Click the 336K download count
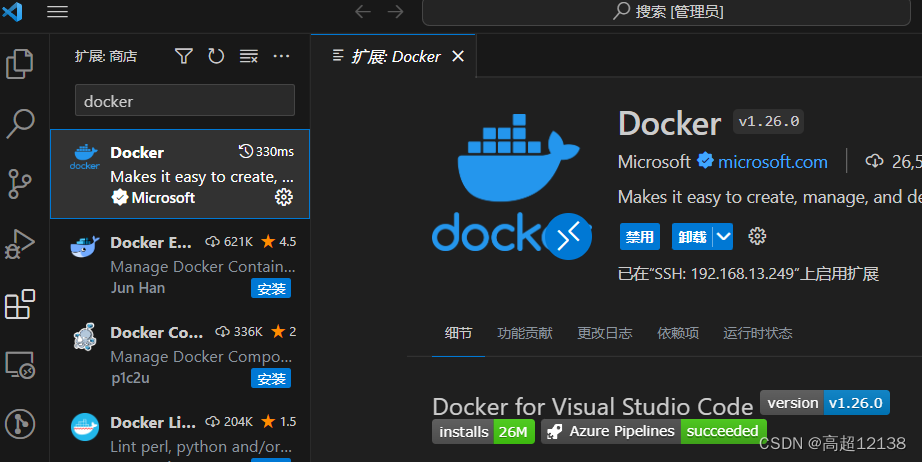This screenshot has height=462, width=922. click(239, 332)
